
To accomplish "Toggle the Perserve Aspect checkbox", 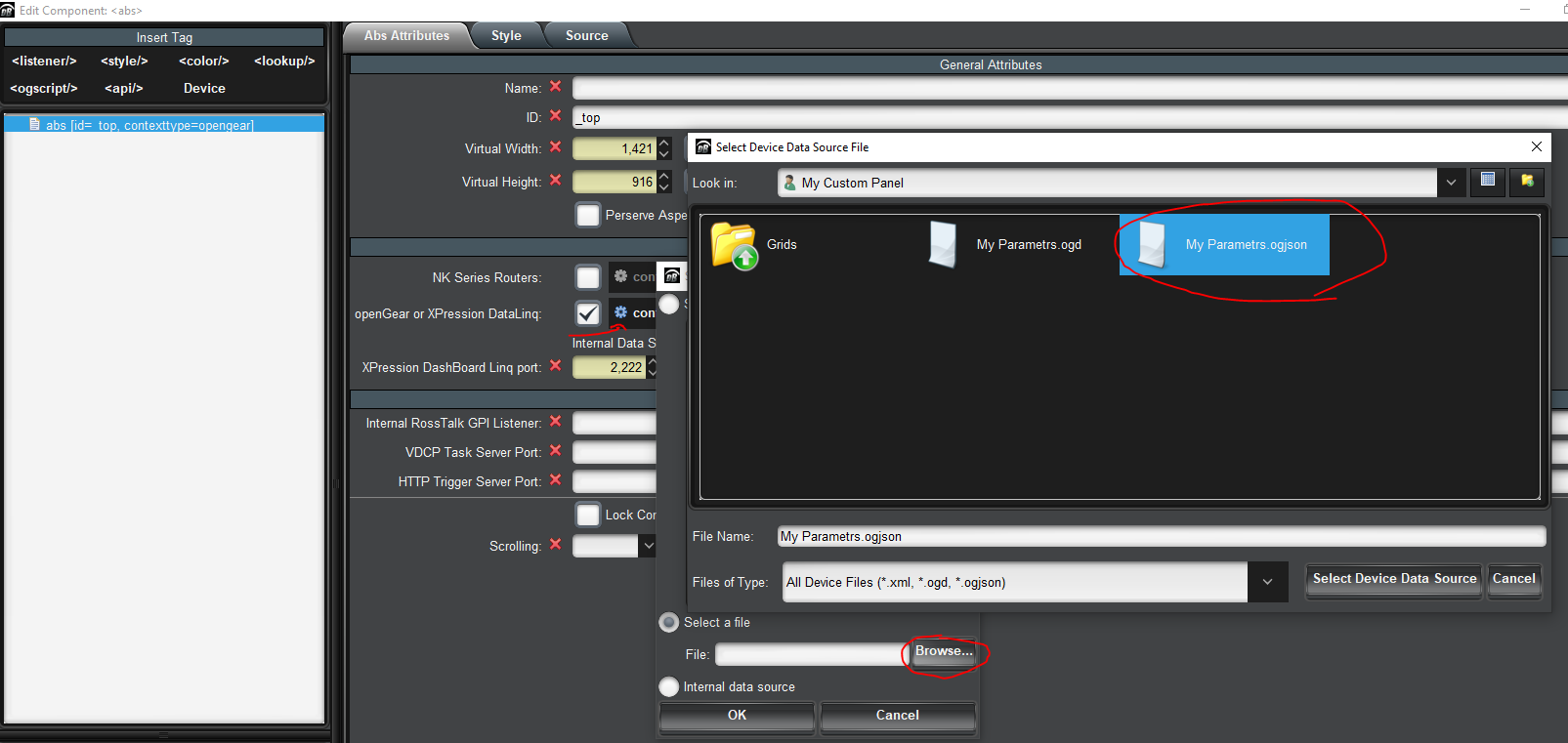I will pos(588,215).
